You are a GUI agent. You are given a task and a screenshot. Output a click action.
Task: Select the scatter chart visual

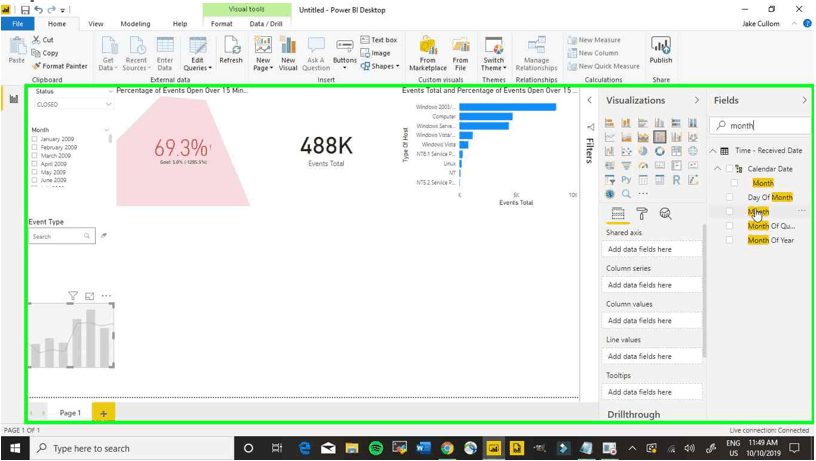click(626, 151)
